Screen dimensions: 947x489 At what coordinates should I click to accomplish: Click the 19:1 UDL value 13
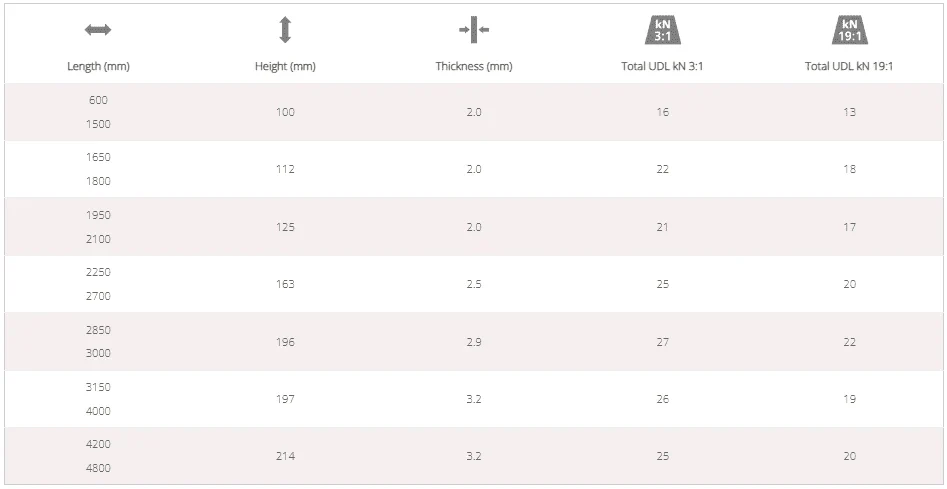tap(849, 112)
